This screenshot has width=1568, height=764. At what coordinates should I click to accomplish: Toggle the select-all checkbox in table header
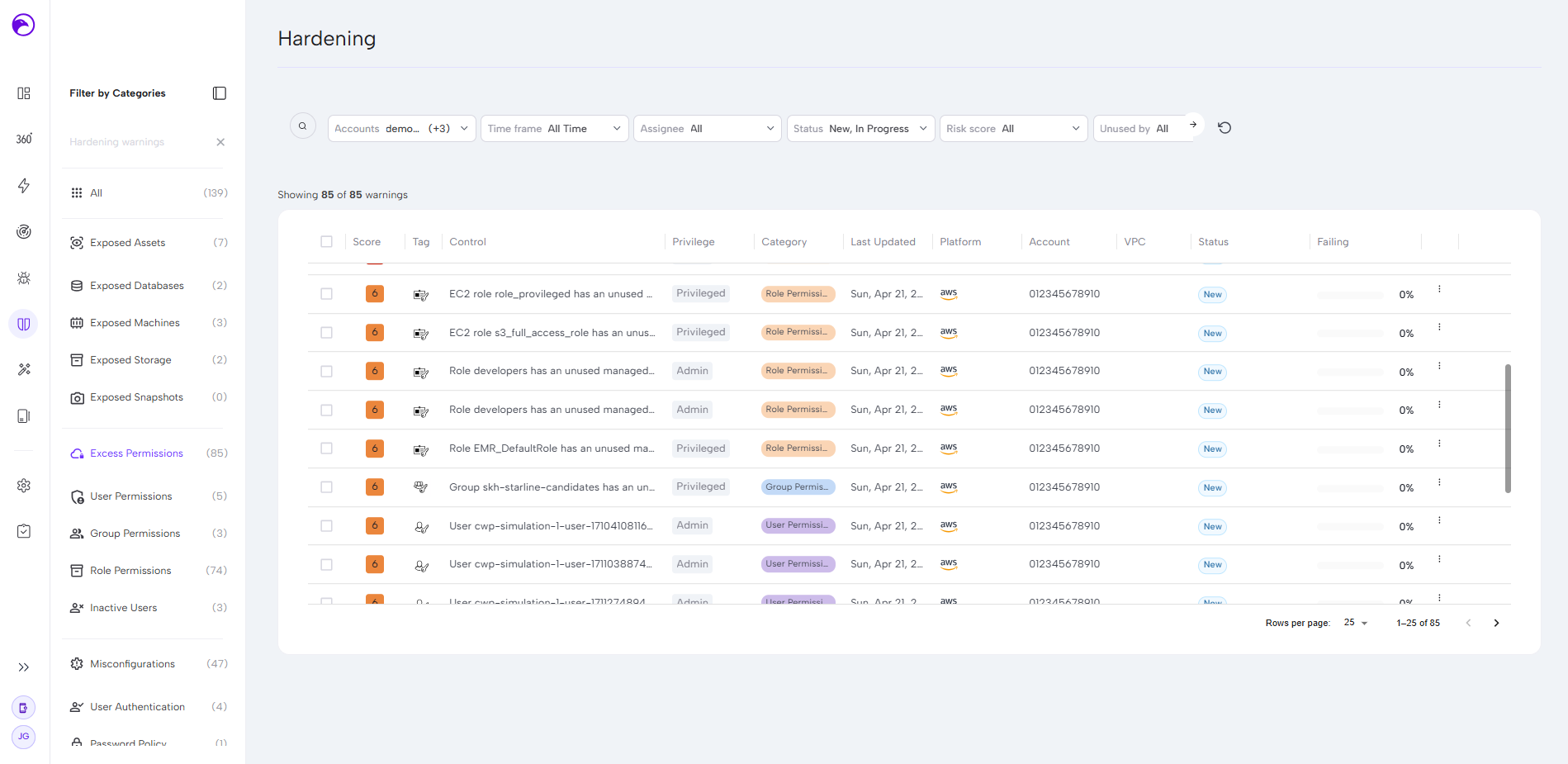coord(327,242)
